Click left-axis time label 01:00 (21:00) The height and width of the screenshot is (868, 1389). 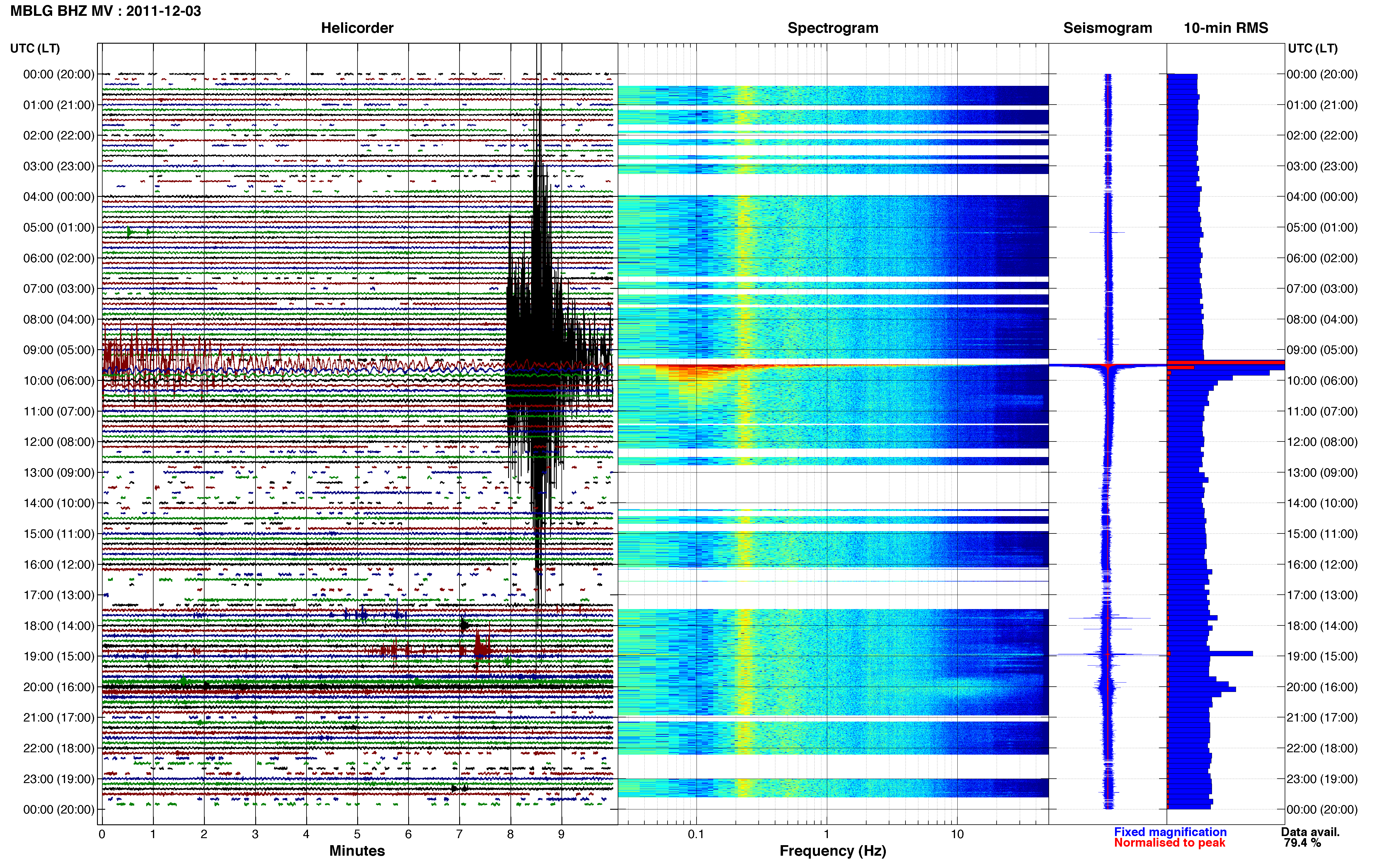click(x=59, y=105)
